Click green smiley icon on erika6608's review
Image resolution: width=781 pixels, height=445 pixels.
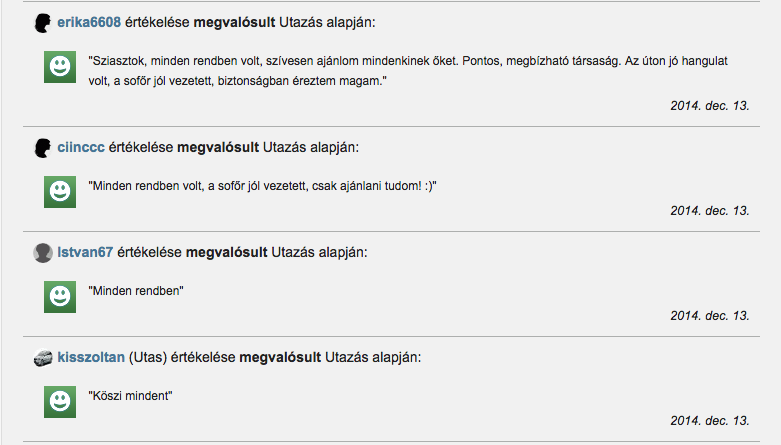click(60, 67)
